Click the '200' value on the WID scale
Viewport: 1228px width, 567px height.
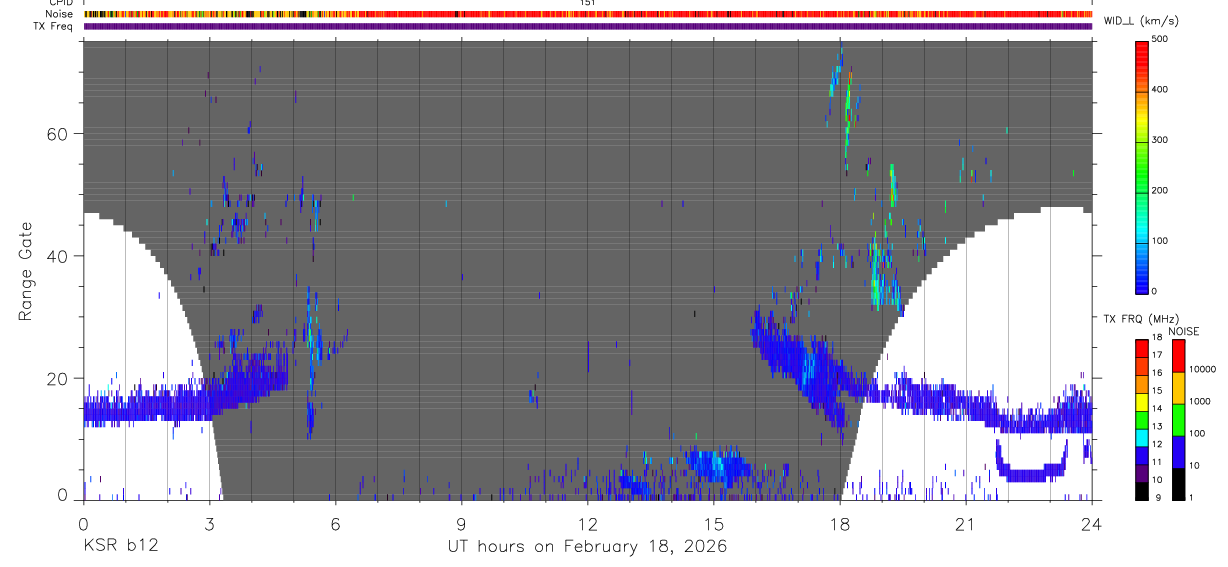1160,190
